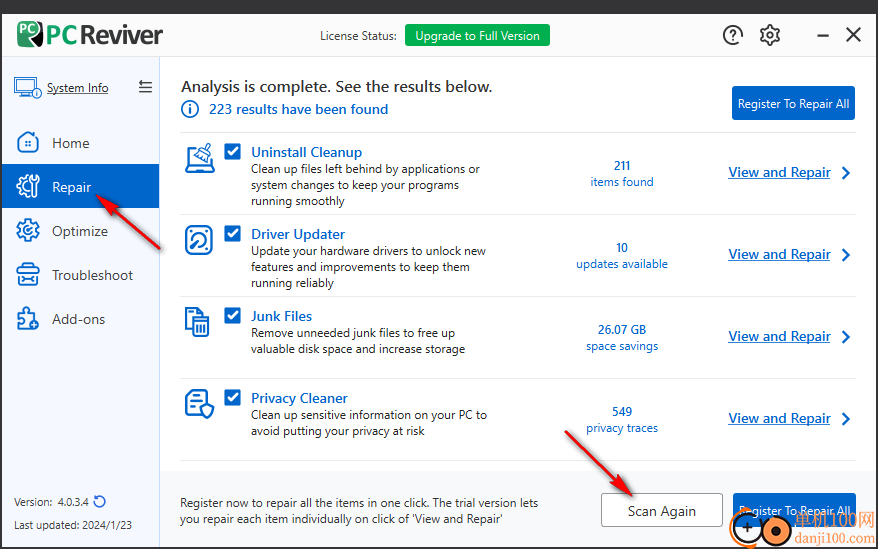
Task: Open the Add-ons section
Action: pyautogui.click(x=80, y=319)
